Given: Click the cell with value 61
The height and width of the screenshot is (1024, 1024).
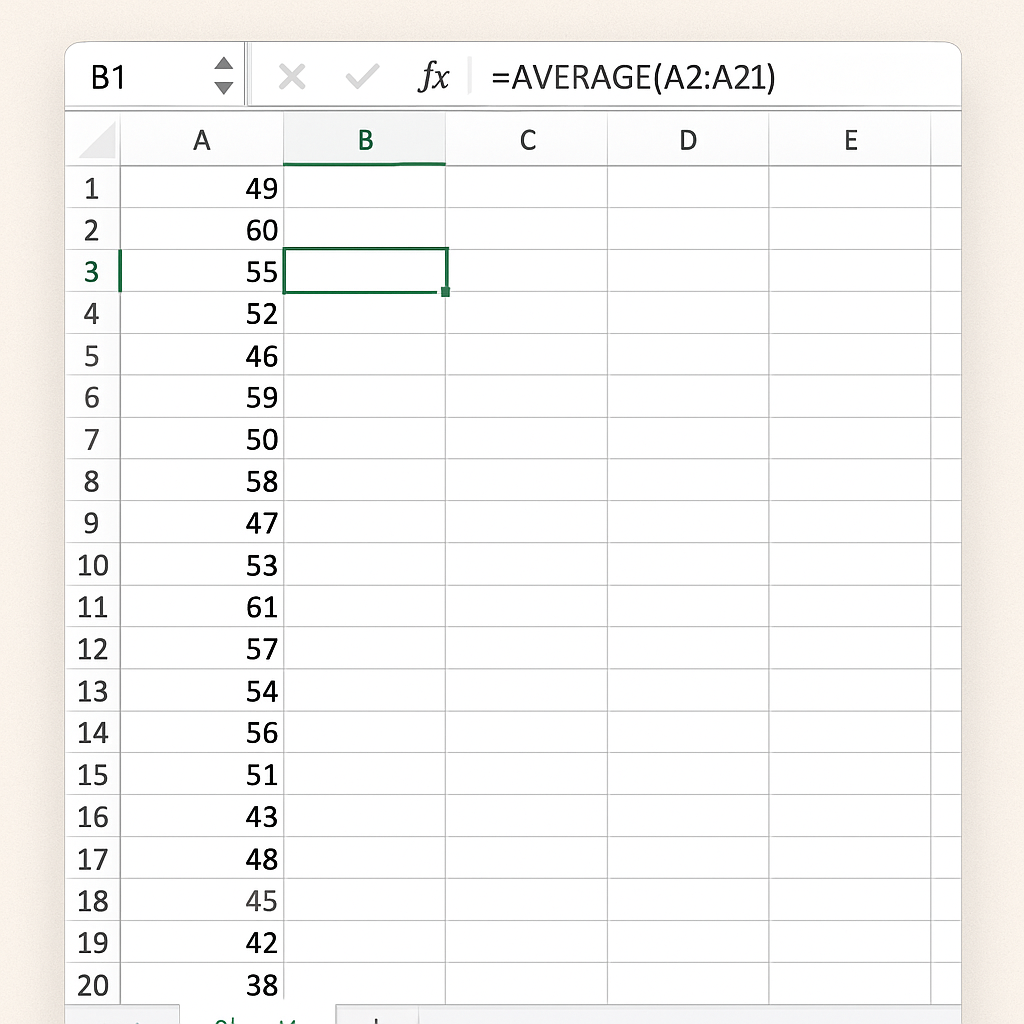Looking at the screenshot, I should (x=202, y=607).
